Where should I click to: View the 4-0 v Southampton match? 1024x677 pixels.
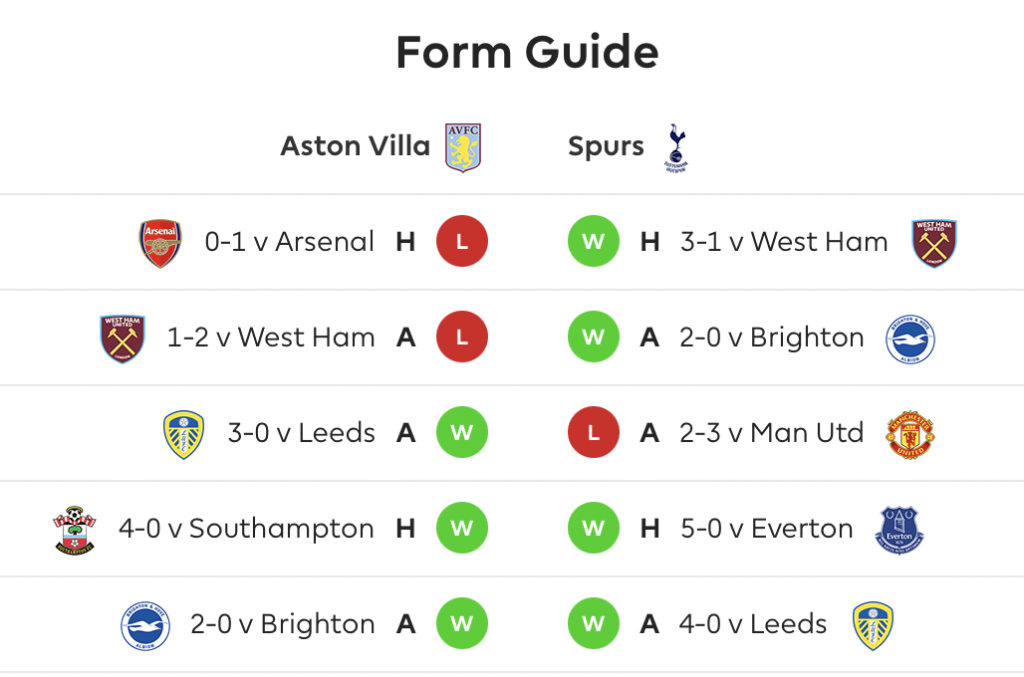[246, 528]
